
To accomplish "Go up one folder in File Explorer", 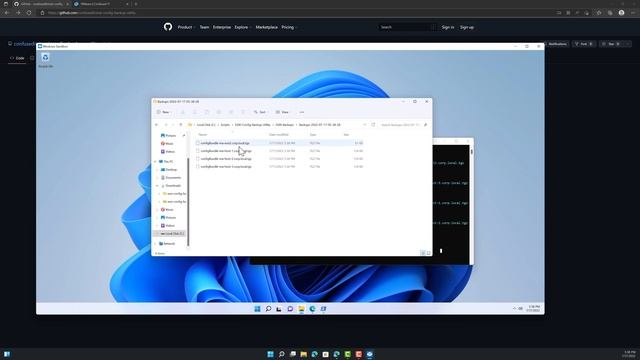I will [x=181, y=124].
